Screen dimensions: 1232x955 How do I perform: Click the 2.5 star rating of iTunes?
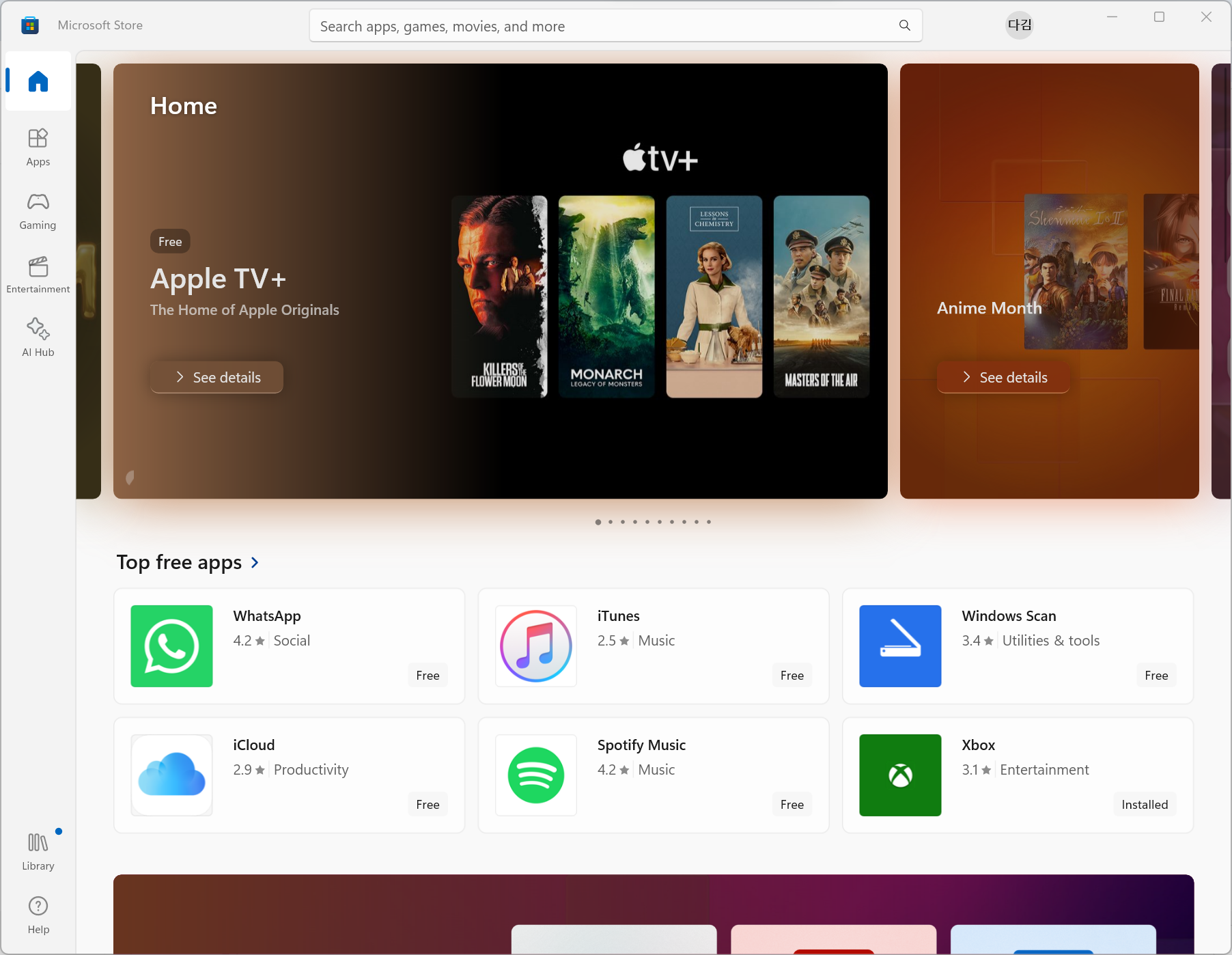coord(613,640)
